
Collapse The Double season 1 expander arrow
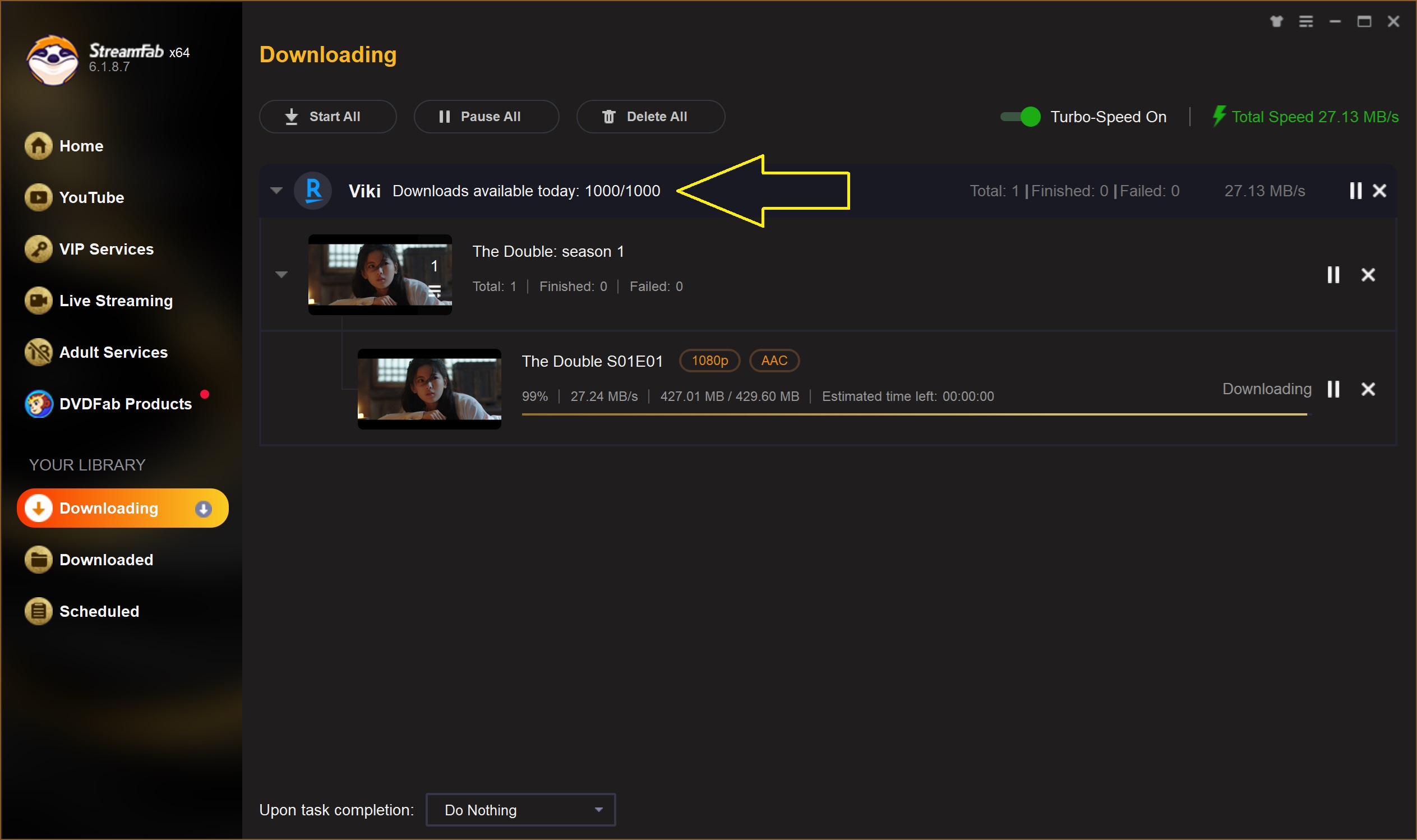[x=281, y=275]
